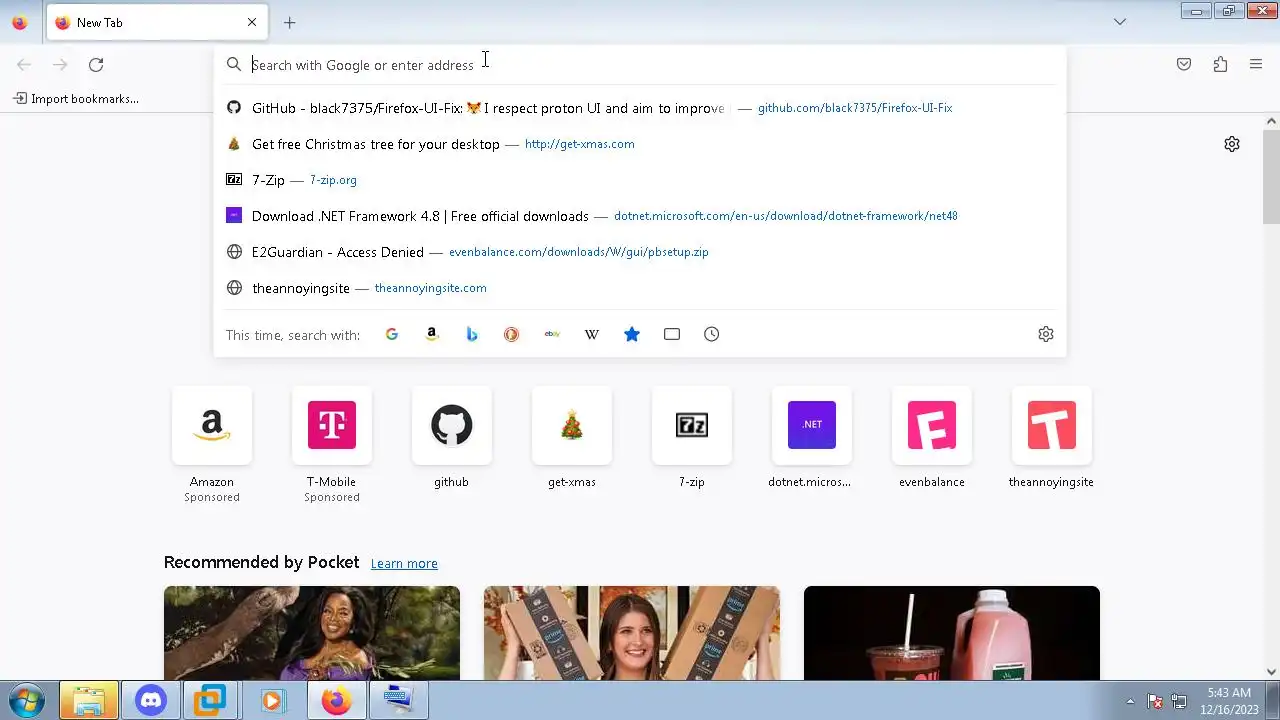Search with Wikipedia one-off icon
Screen dimensions: 1280x720
[592, 334]
